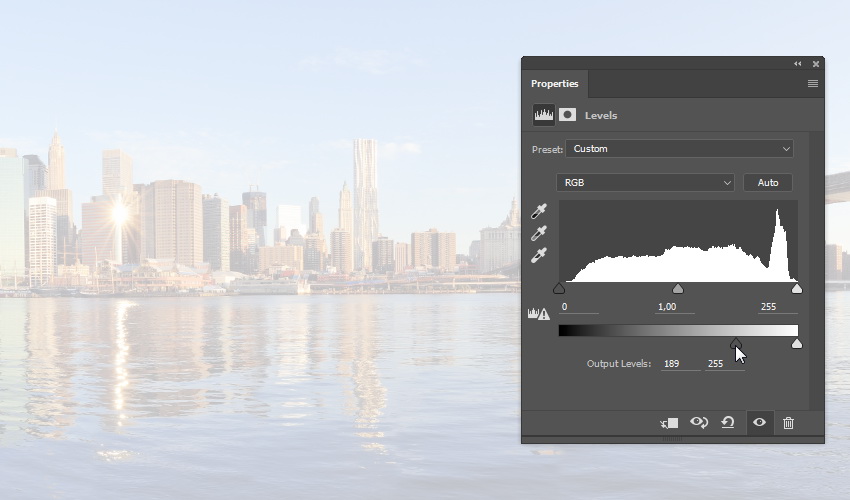Click the input highlights white slider
This screenshot has height=500, width=850.
coord(796,289)
